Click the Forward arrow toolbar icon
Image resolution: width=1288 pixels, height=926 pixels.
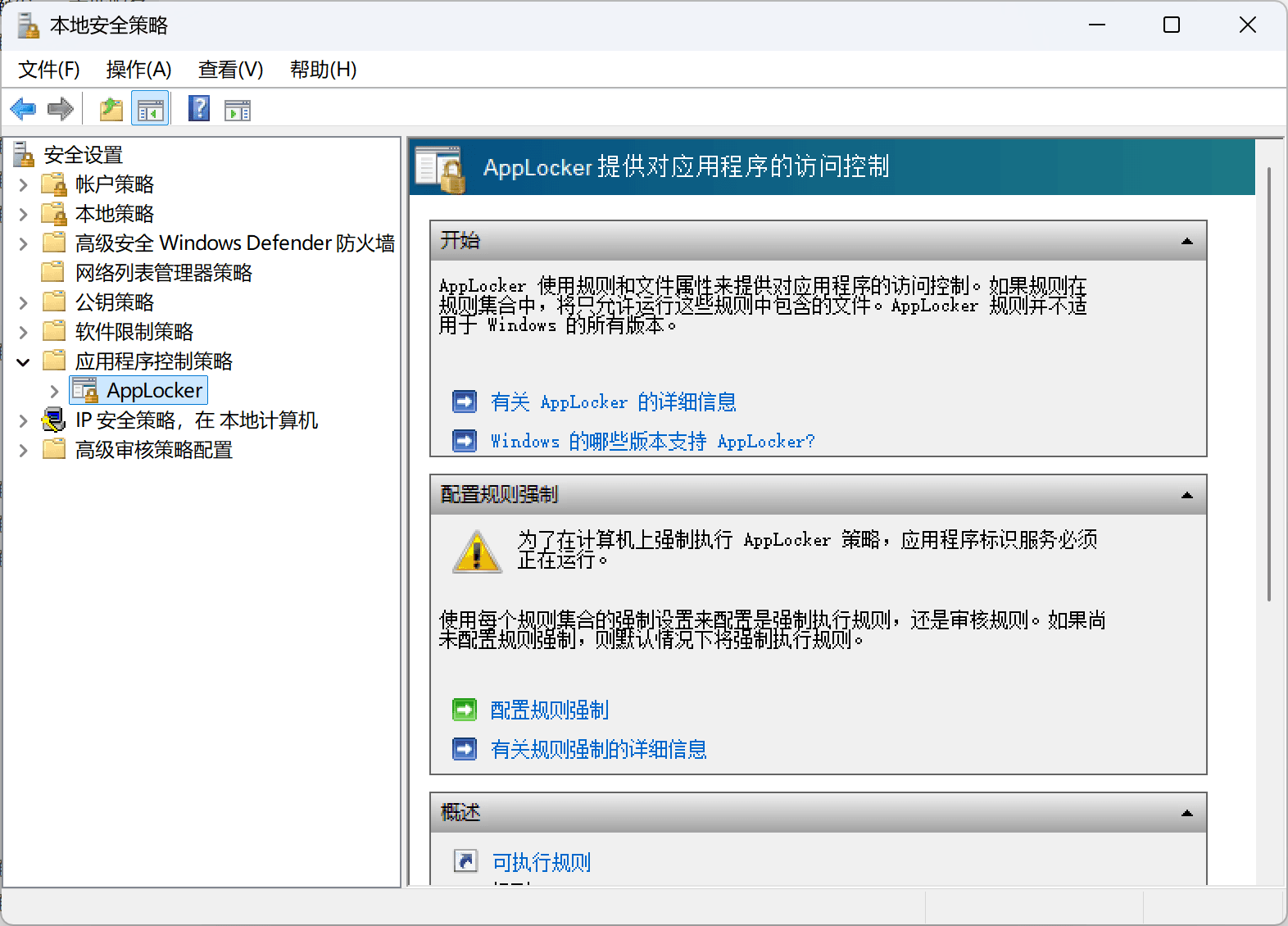click(x=61, y=109)
